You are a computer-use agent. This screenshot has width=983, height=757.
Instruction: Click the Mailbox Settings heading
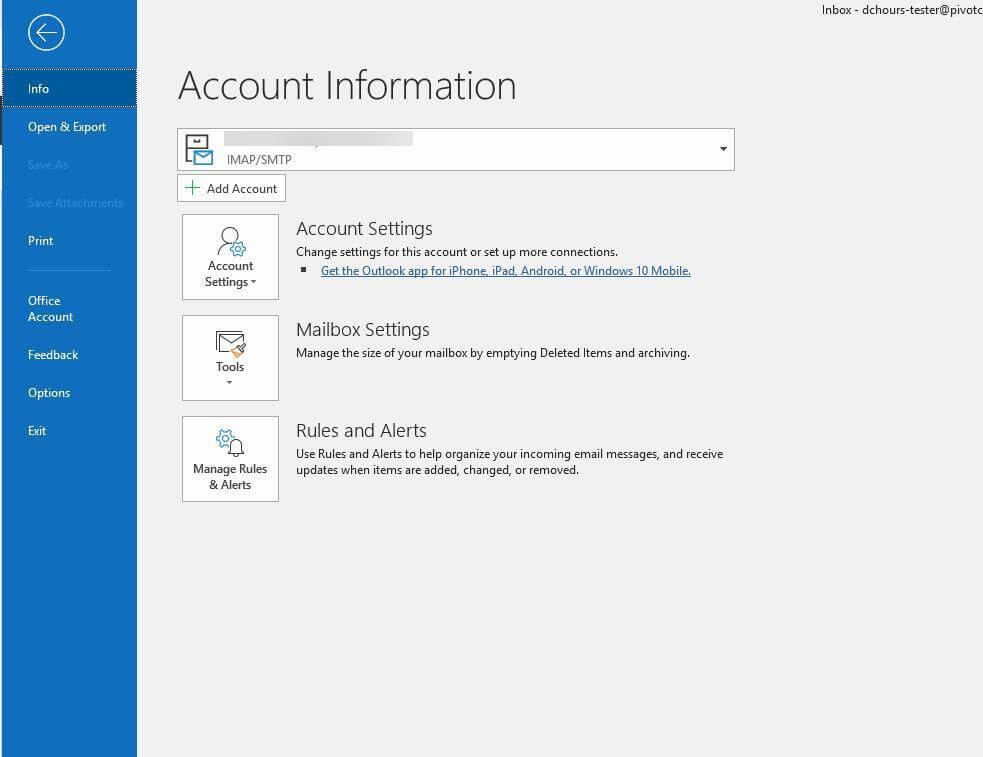[363, 330]
